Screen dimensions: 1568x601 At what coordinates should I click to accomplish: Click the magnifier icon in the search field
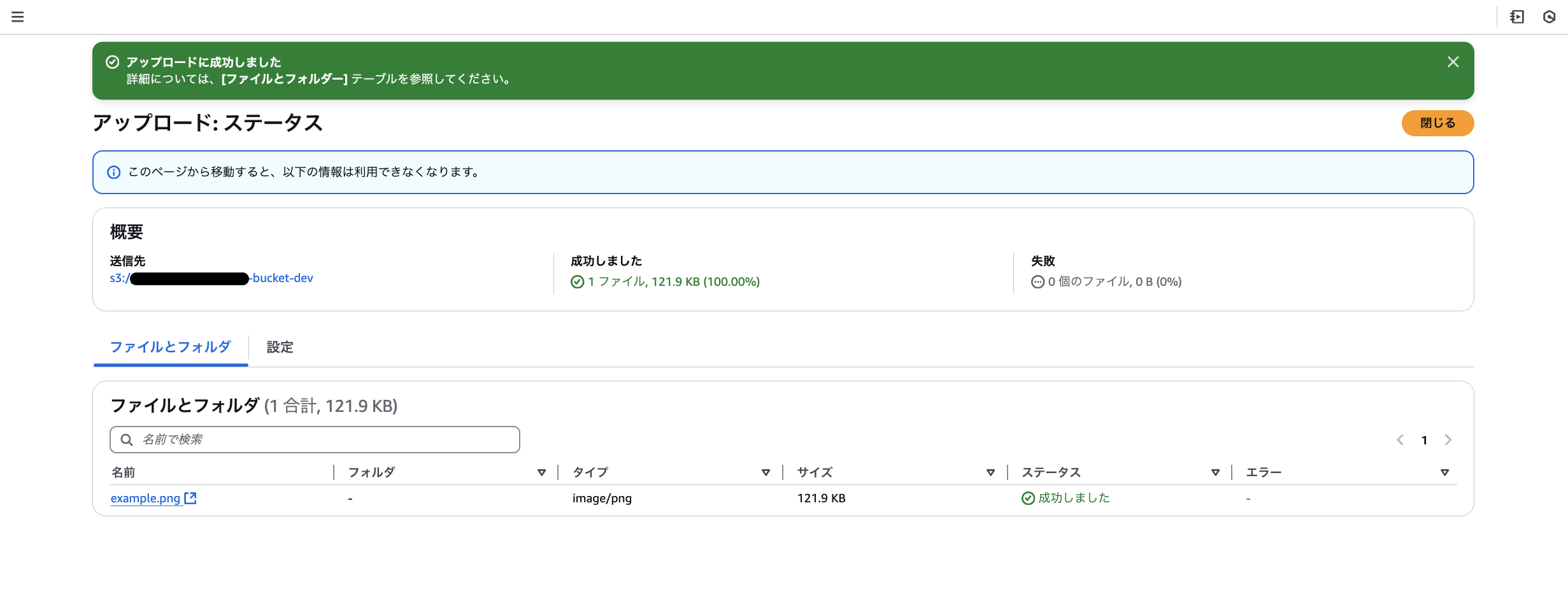(x=125, y=439)
